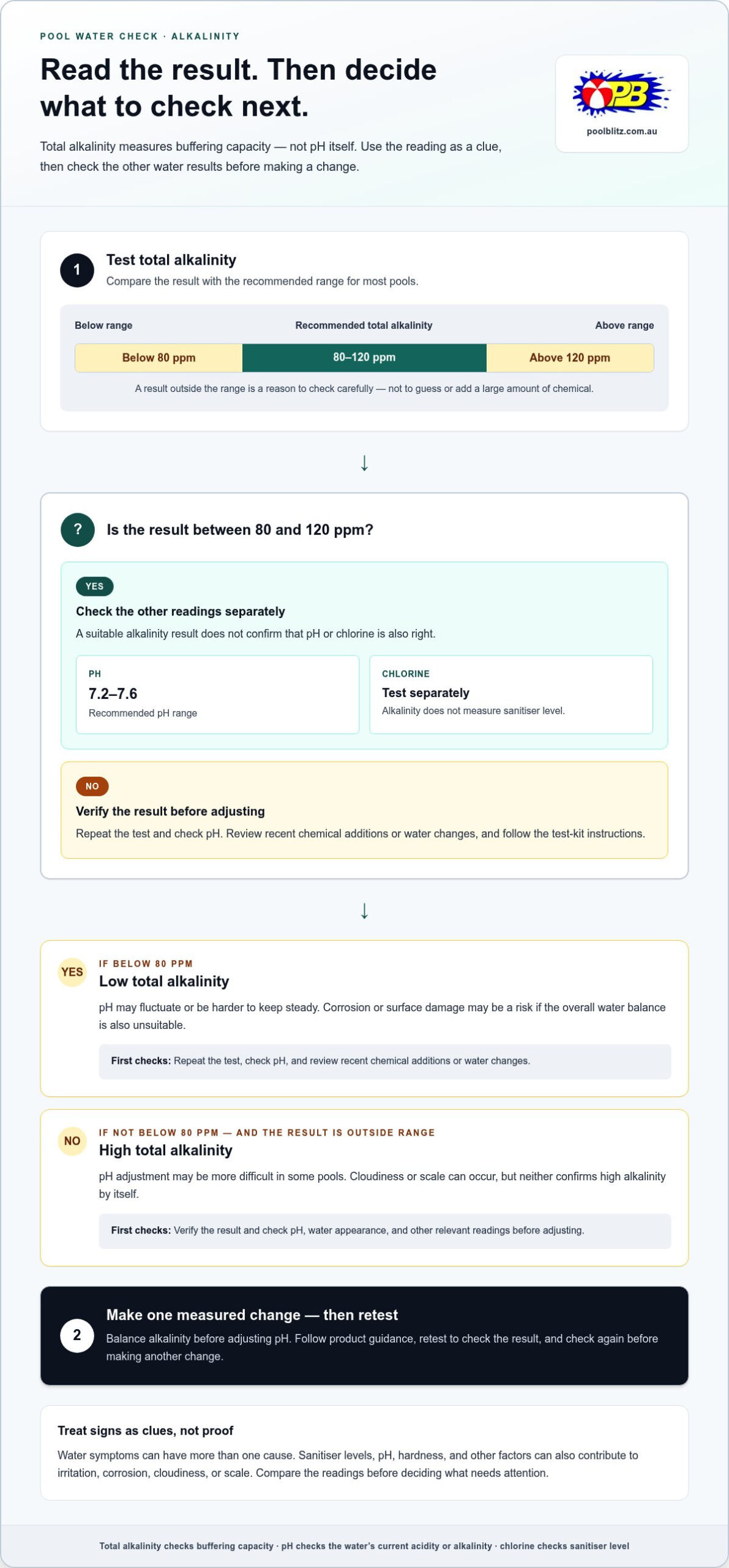Select the step 1 number circle
The width and height of the screenshot is (729, 1568).
tap(77, 270)
